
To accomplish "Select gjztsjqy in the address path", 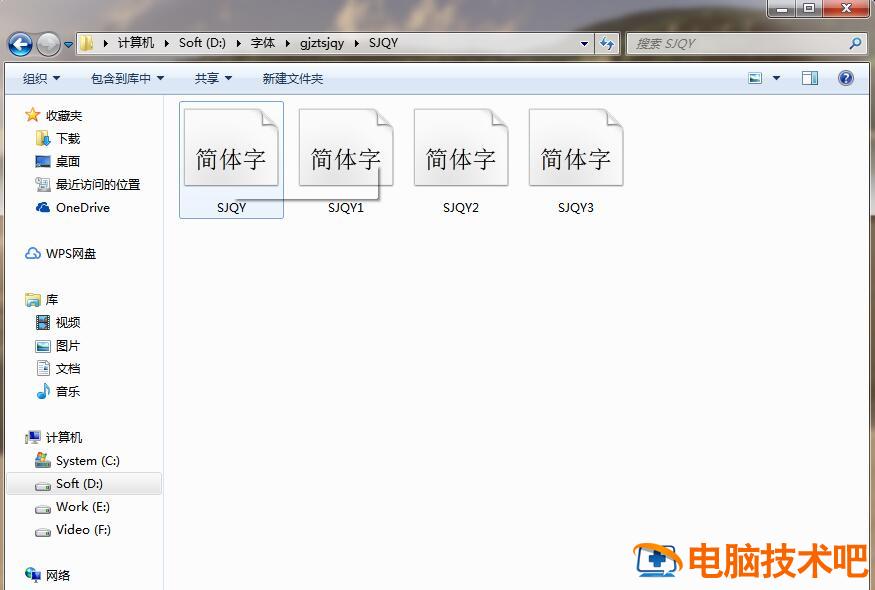I will [x=322, y=43].
